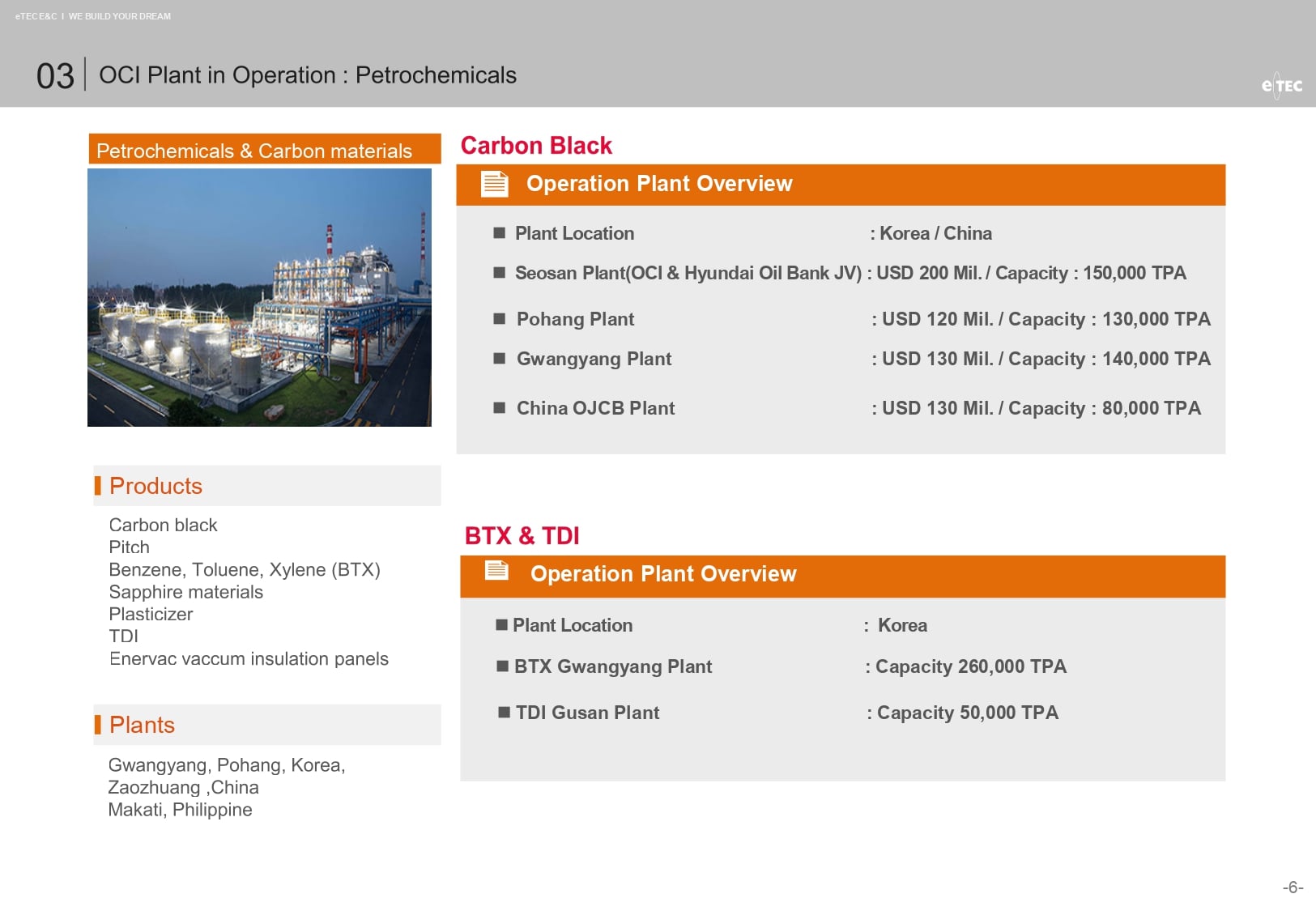Click the 'Seosan Plant(OCI & Hyundai Oil Bank JV)' row label

[688, 274]
